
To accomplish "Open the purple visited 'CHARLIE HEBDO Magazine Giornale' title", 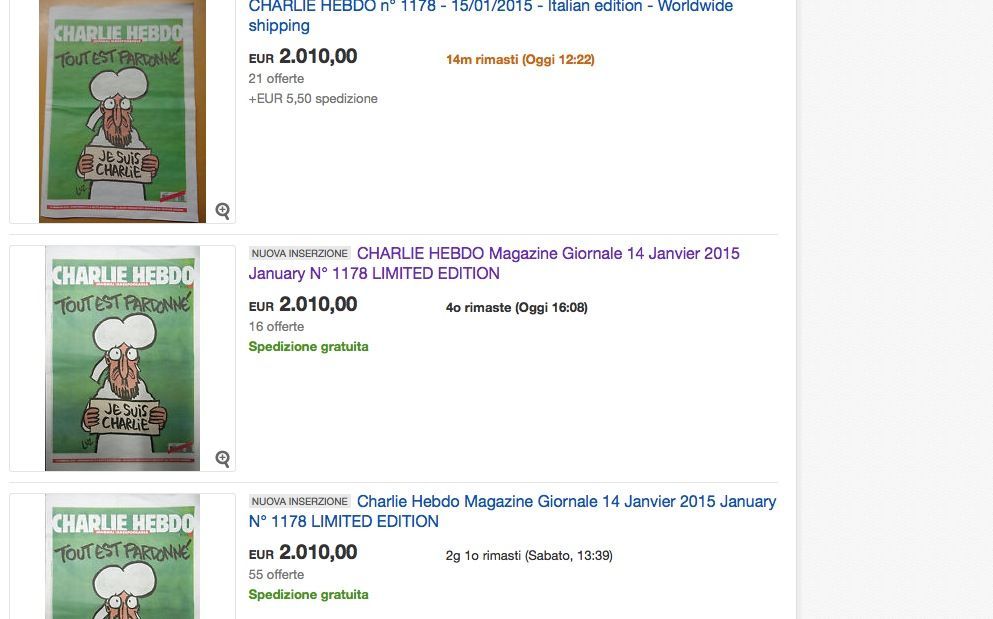I will tap(548, 254).
